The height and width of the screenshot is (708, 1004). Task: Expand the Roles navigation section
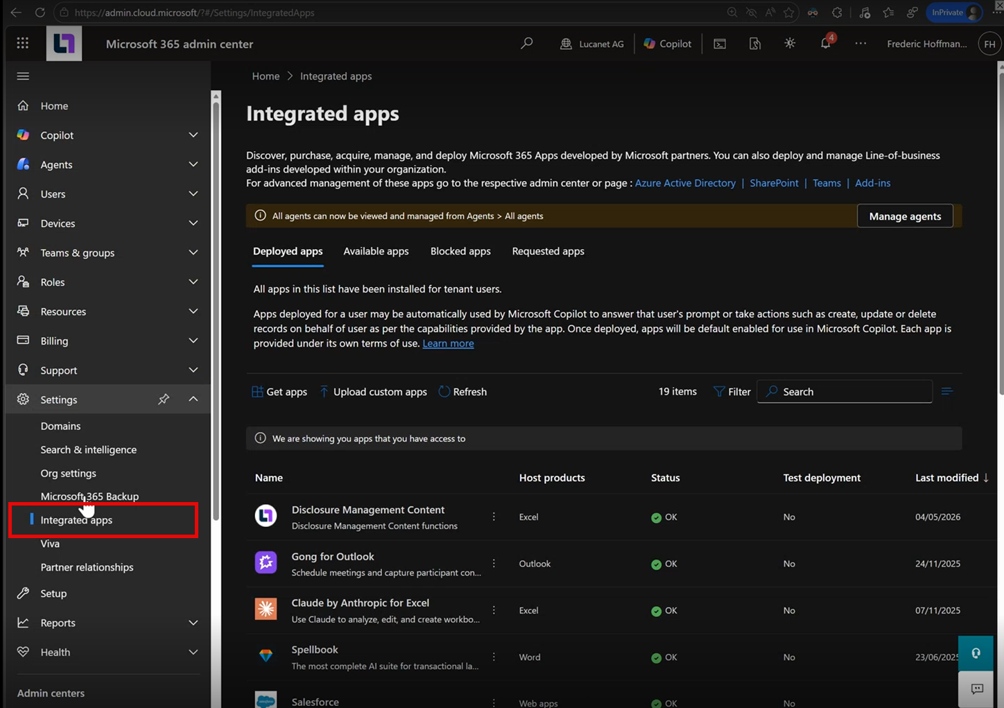click(193, 282)
